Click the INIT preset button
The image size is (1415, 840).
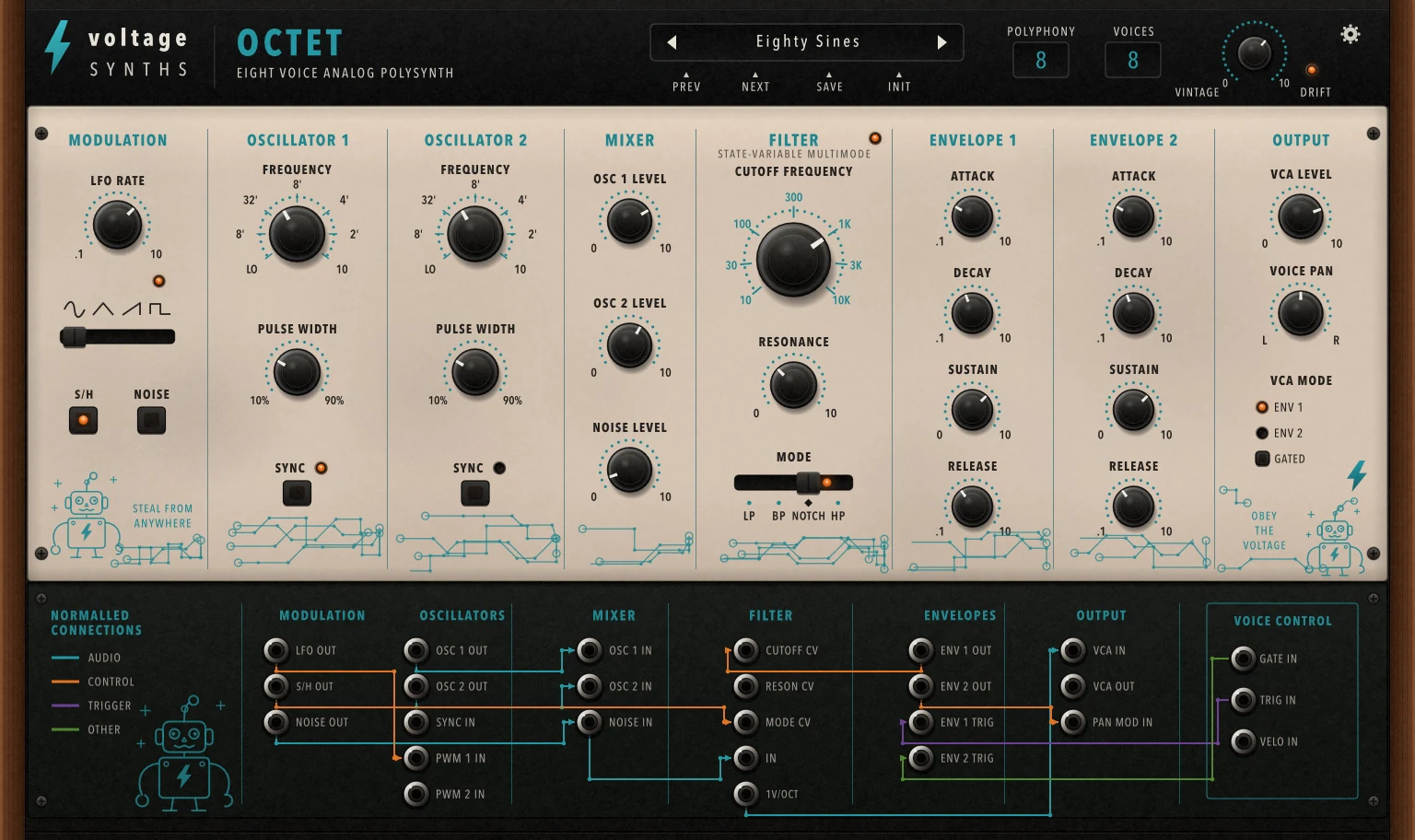click(899, 82)
